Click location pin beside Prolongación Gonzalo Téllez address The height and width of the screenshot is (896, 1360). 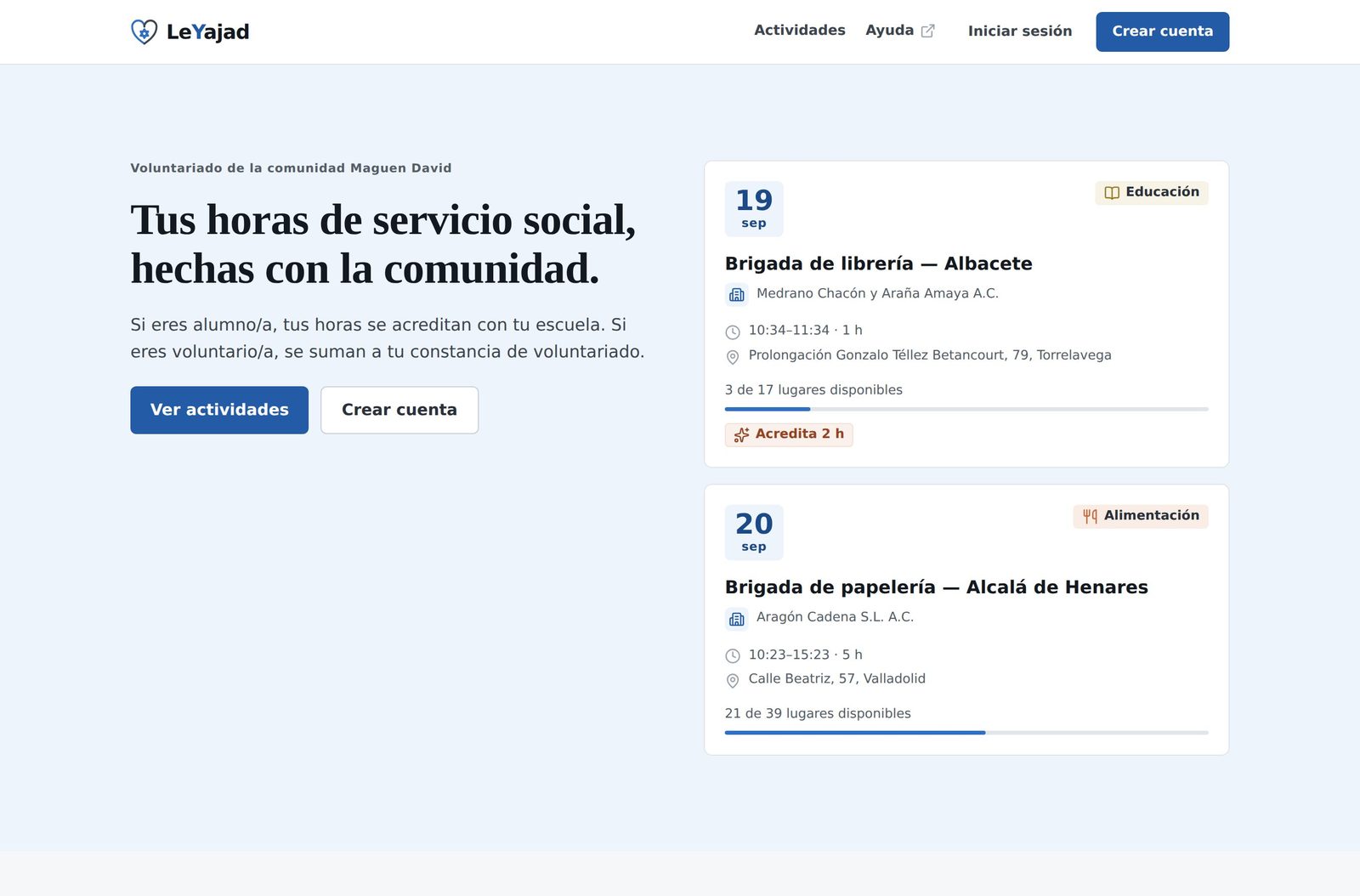pos(733,357)
